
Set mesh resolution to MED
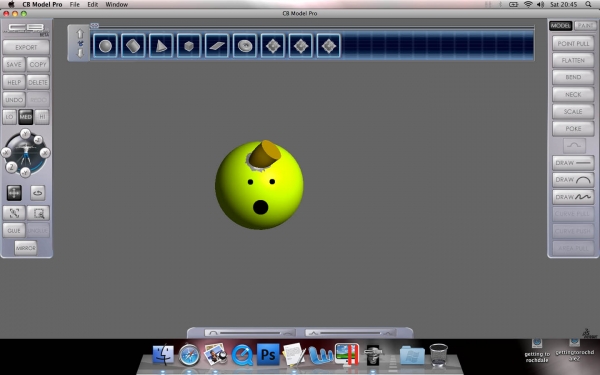point(26,117)
